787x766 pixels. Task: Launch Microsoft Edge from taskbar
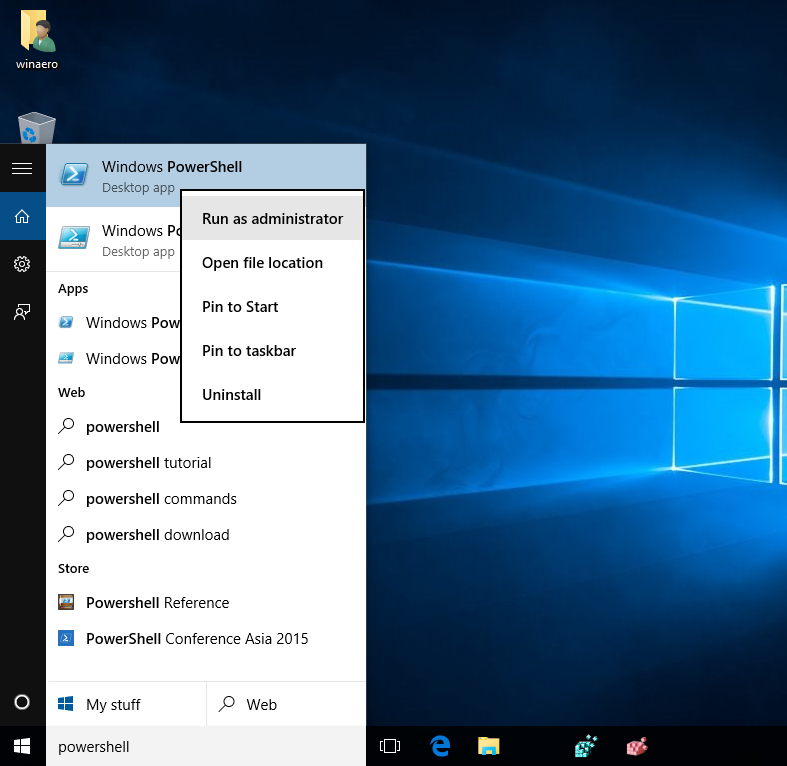coord(440,746)
